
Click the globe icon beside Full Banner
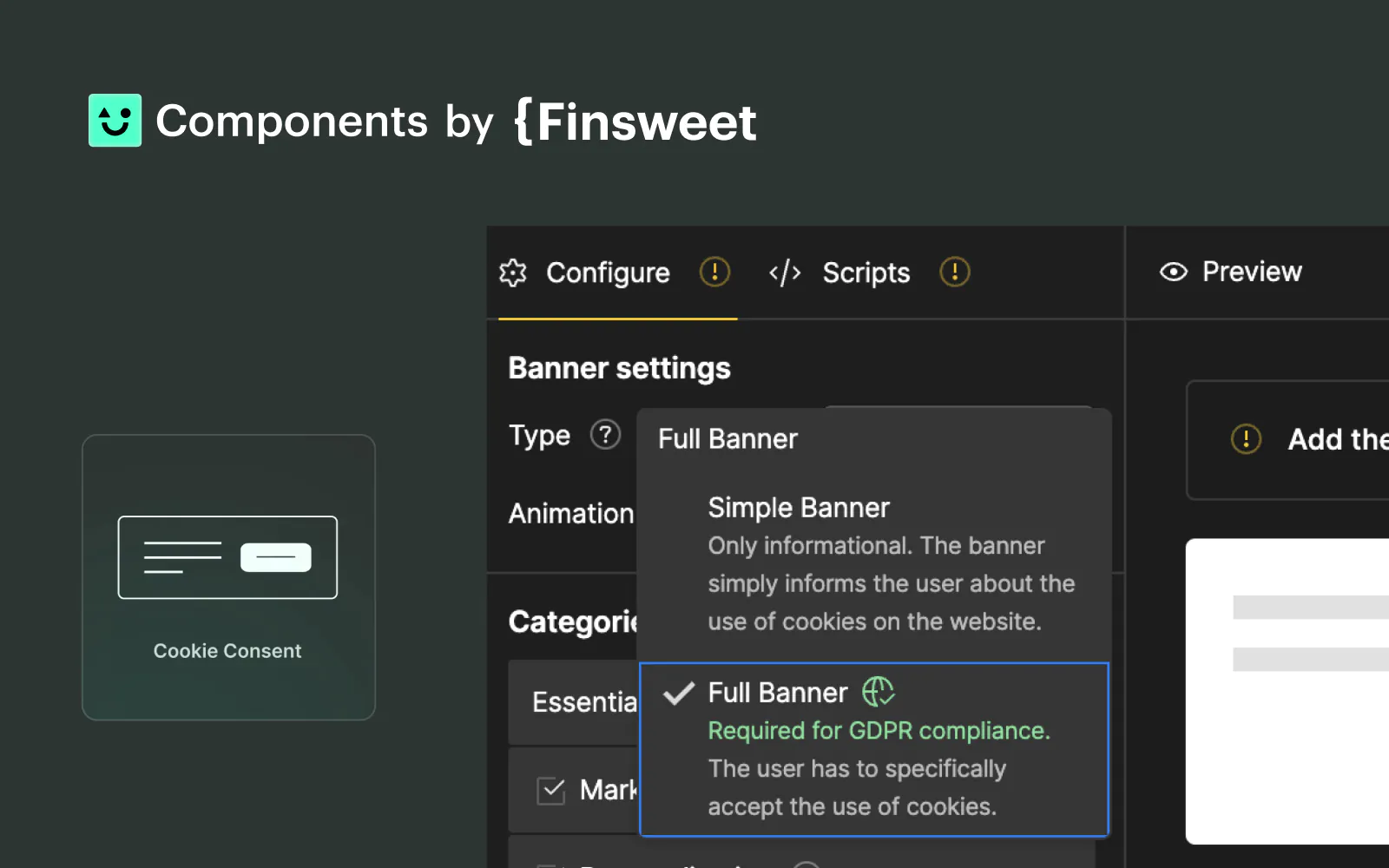878,692
